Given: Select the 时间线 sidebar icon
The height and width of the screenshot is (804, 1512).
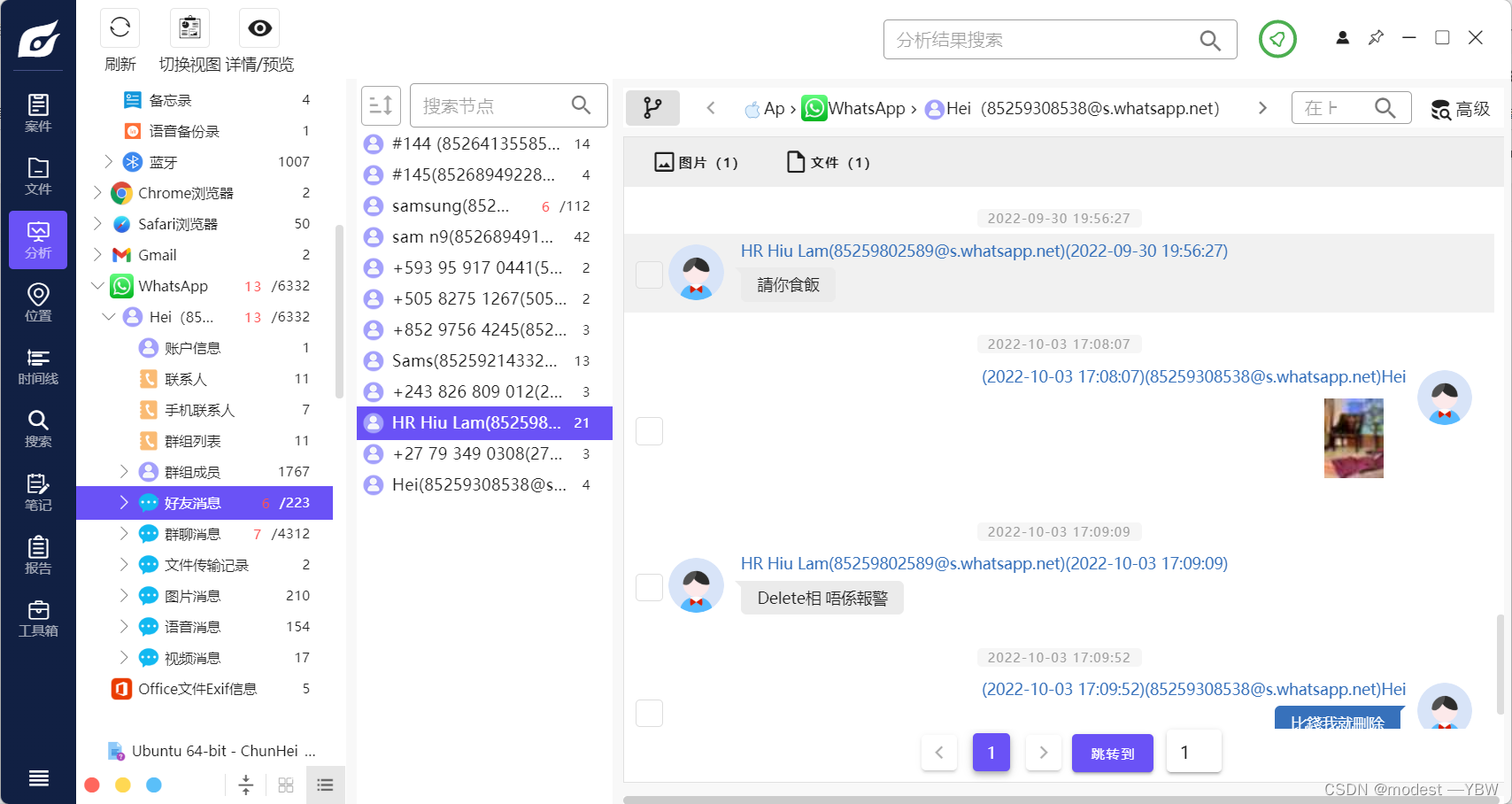Looking at the screenshot, I should click(x=37, y=366).
